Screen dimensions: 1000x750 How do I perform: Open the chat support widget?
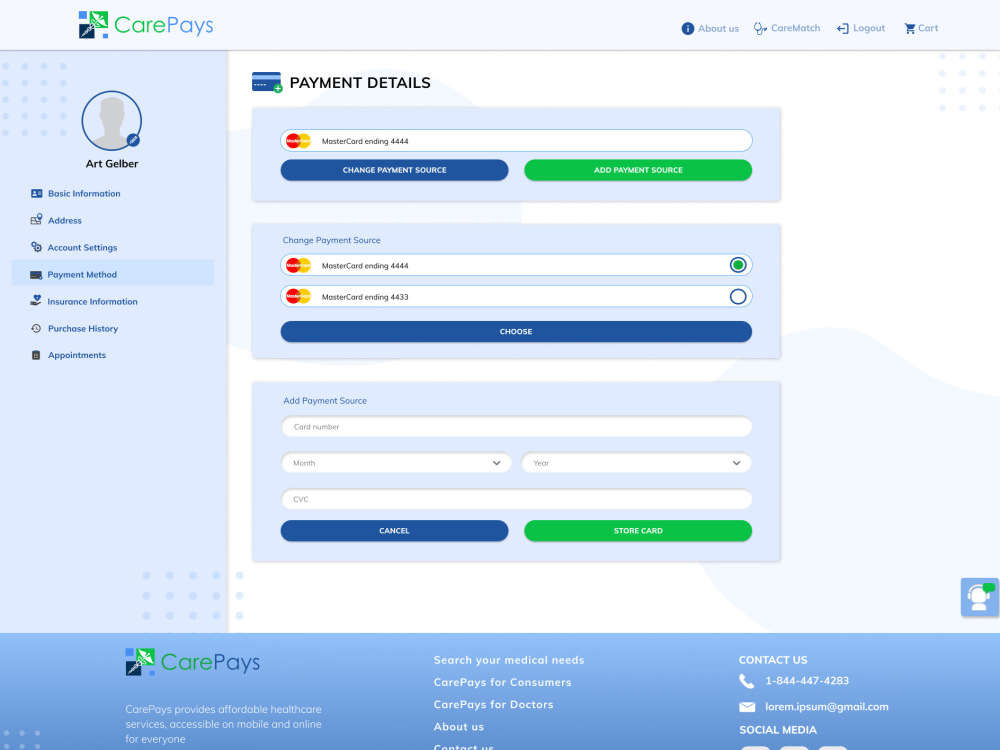pyautogui.click(x=978, y=597)
